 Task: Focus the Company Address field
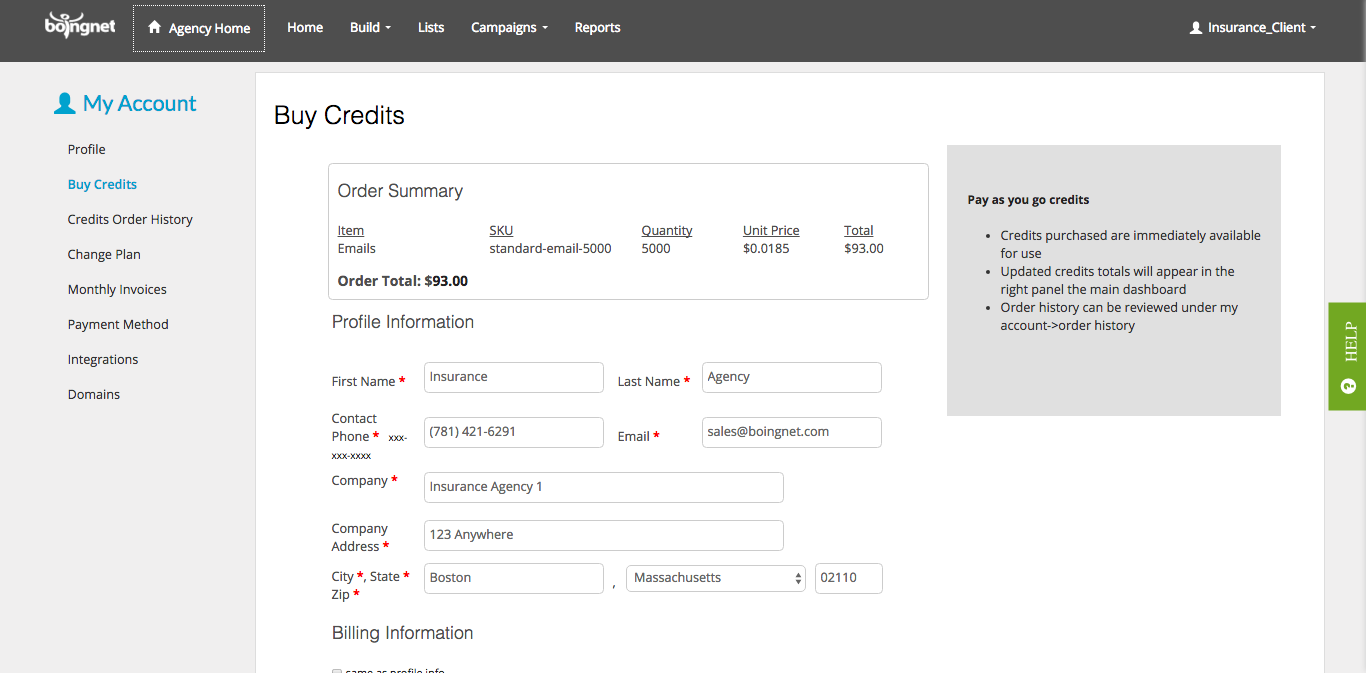tap(604, 535)
